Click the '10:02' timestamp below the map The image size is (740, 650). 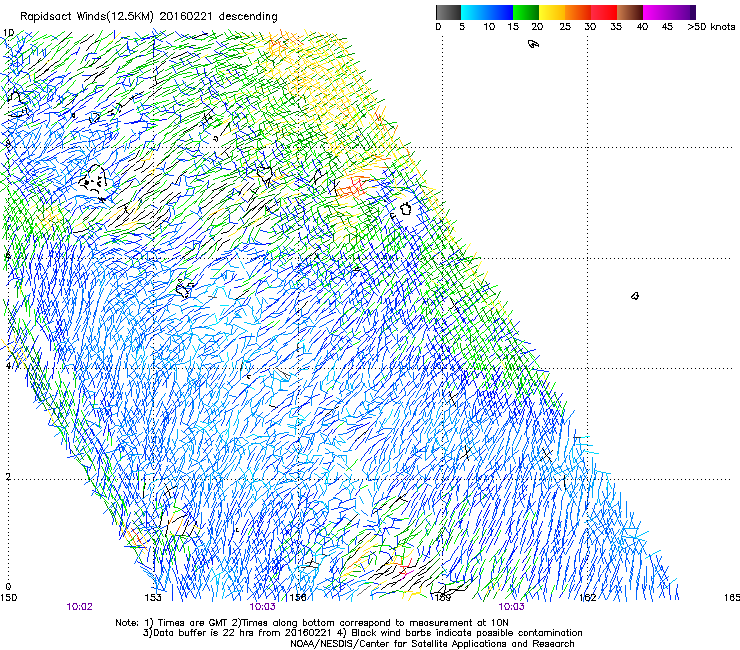click(x=79, y=607)
